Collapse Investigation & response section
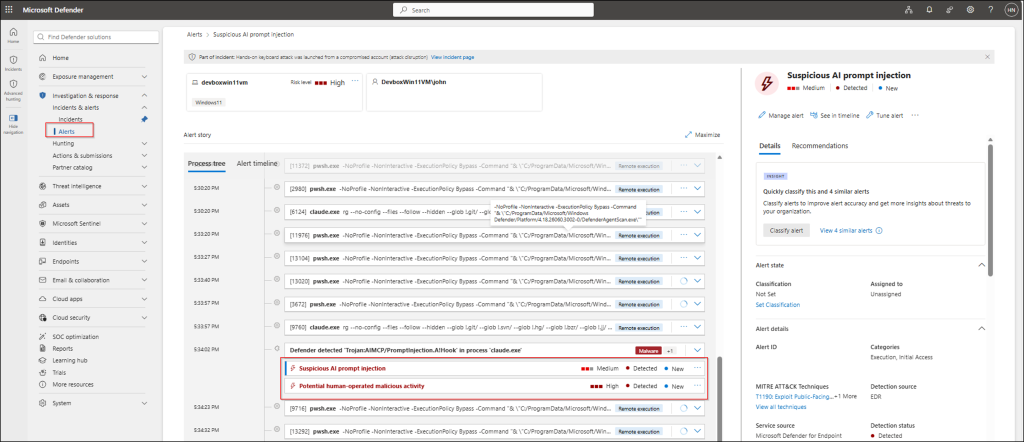This screenshot has height=442, width=1024. point(144,95)
